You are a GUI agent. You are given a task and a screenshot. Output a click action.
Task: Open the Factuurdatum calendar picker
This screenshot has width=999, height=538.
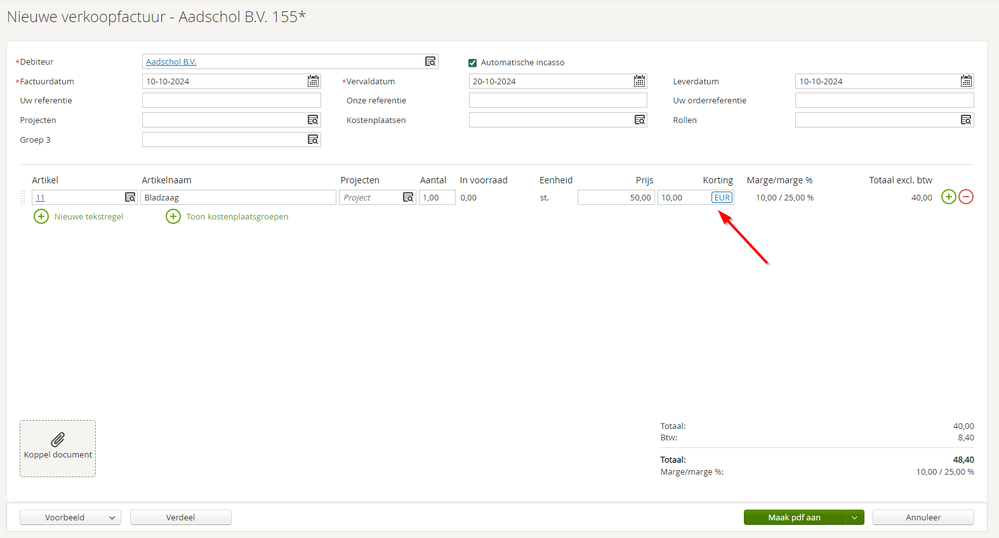(x=313, y=81)
